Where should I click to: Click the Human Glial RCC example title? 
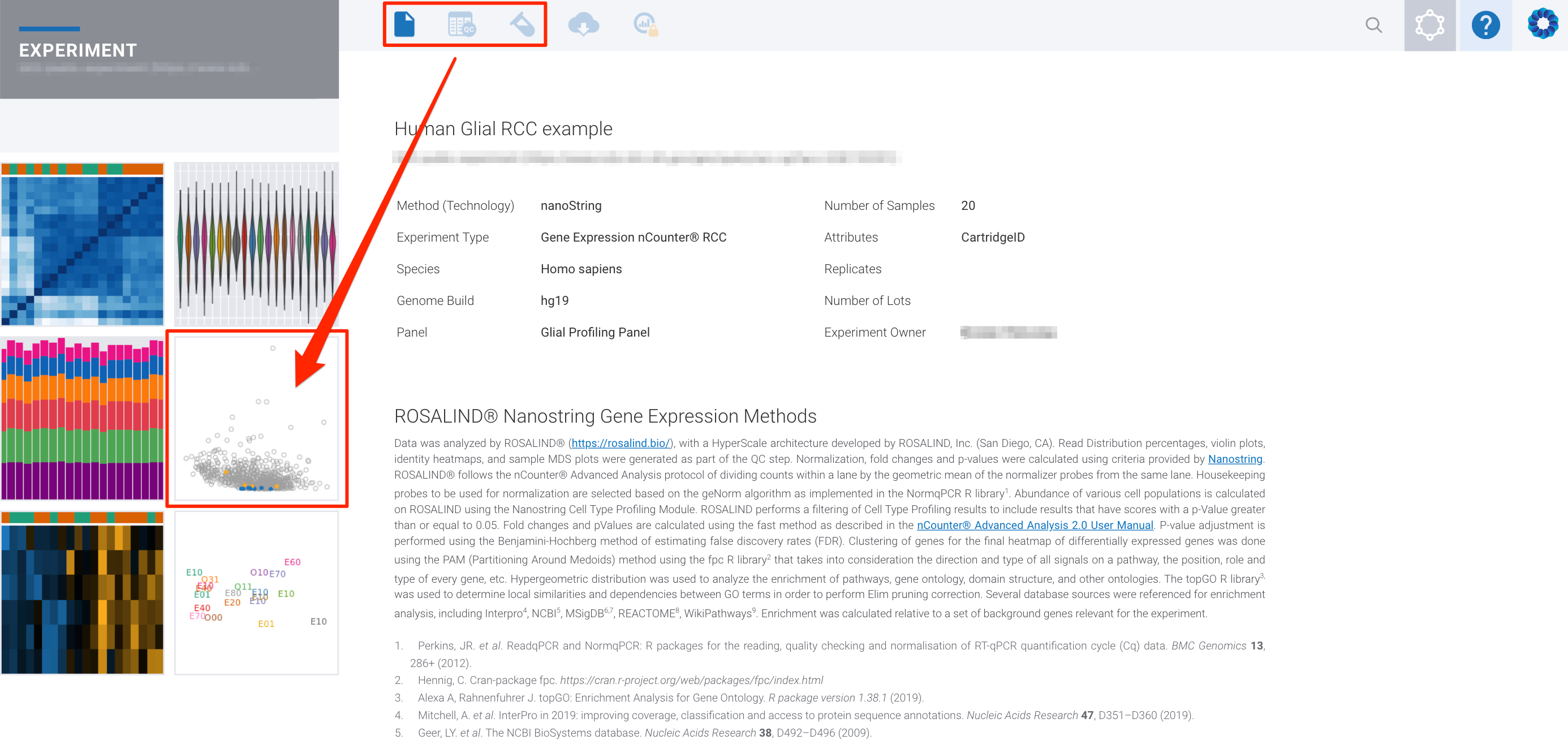(503, 128)
